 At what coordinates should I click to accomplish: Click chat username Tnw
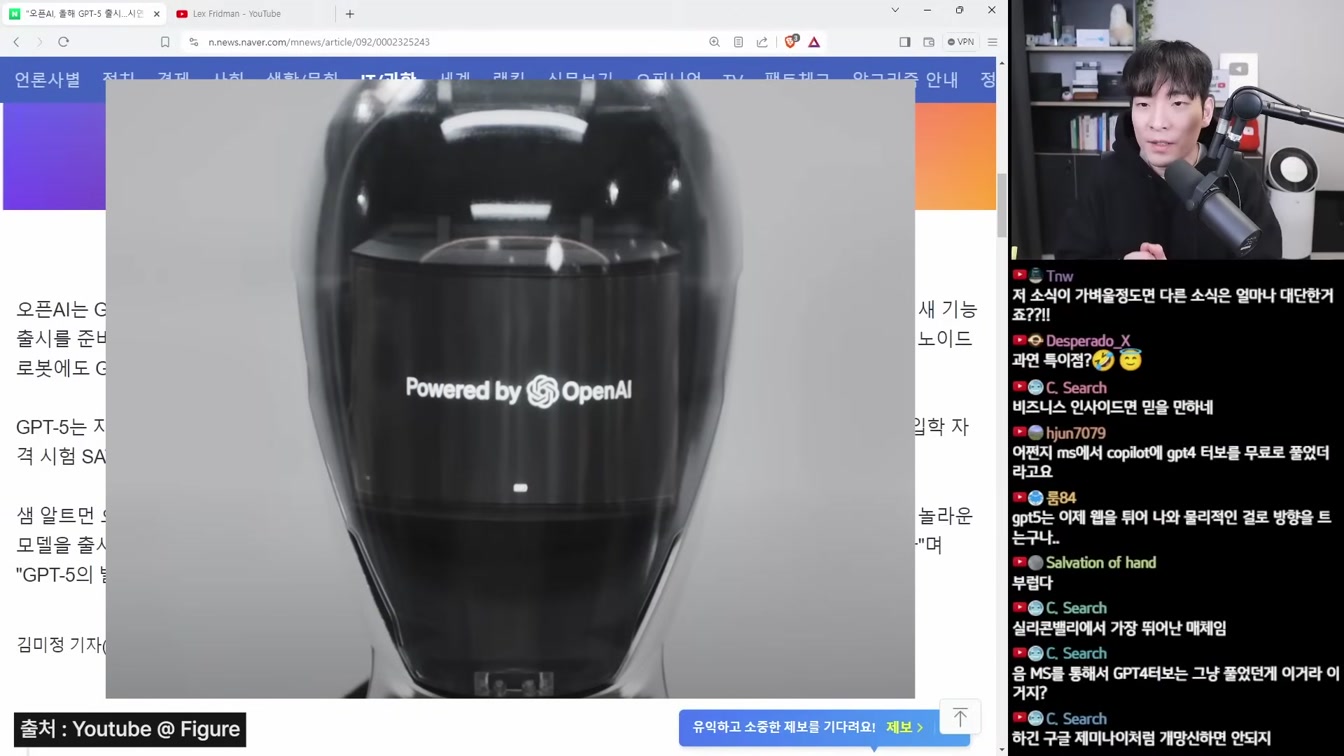coord(1059,276)
